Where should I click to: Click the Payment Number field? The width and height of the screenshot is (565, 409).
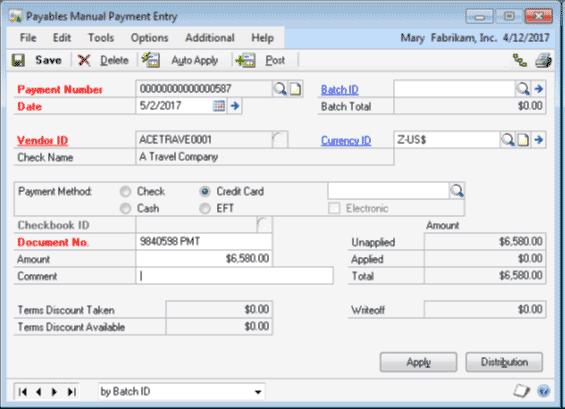click(x=204, y=89)
